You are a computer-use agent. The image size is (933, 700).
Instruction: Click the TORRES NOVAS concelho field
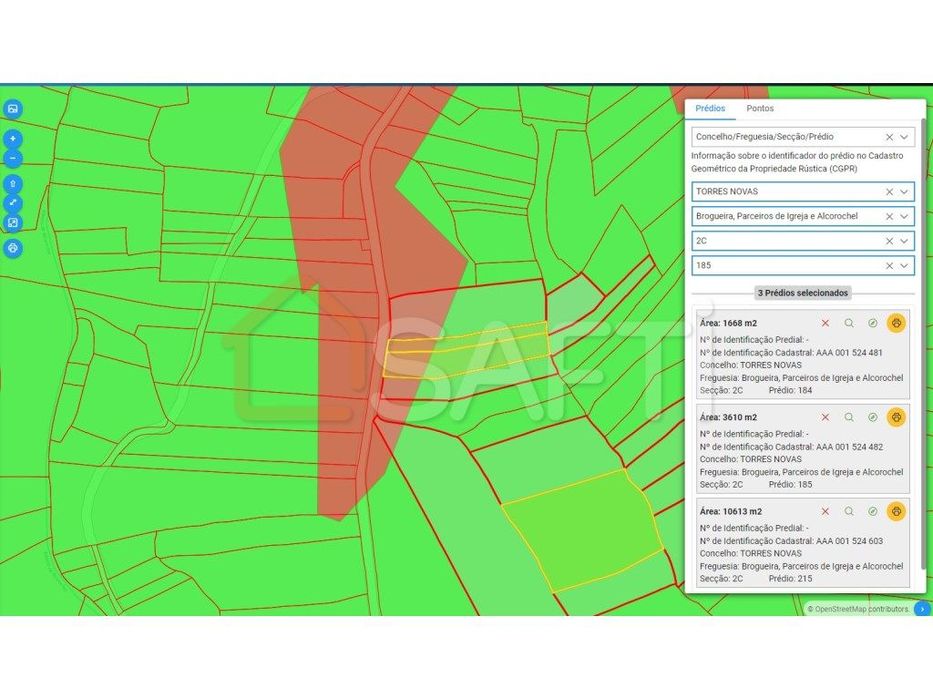click(x=803, y=192)
